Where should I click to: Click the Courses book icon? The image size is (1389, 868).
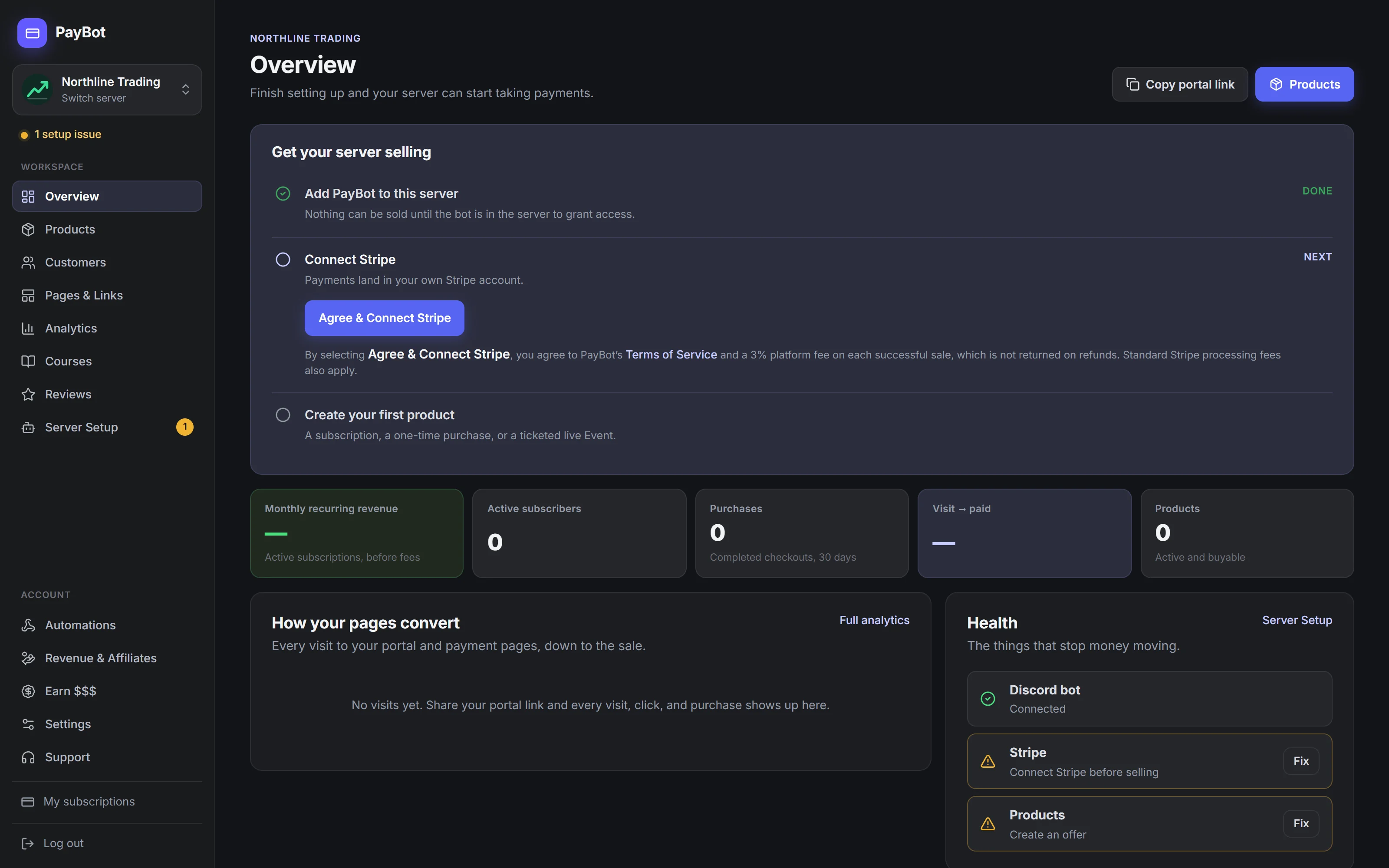(x=28, y=361)
